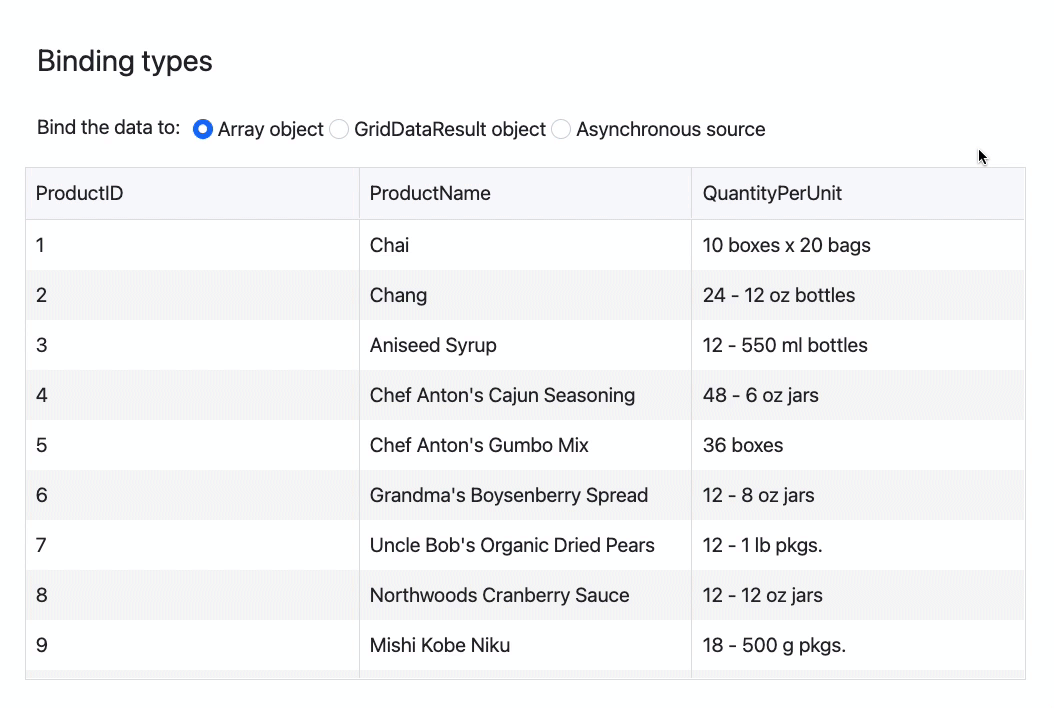Select the Chai product name cell
The image size is (1054, 708).
click(x=390, y=245)
